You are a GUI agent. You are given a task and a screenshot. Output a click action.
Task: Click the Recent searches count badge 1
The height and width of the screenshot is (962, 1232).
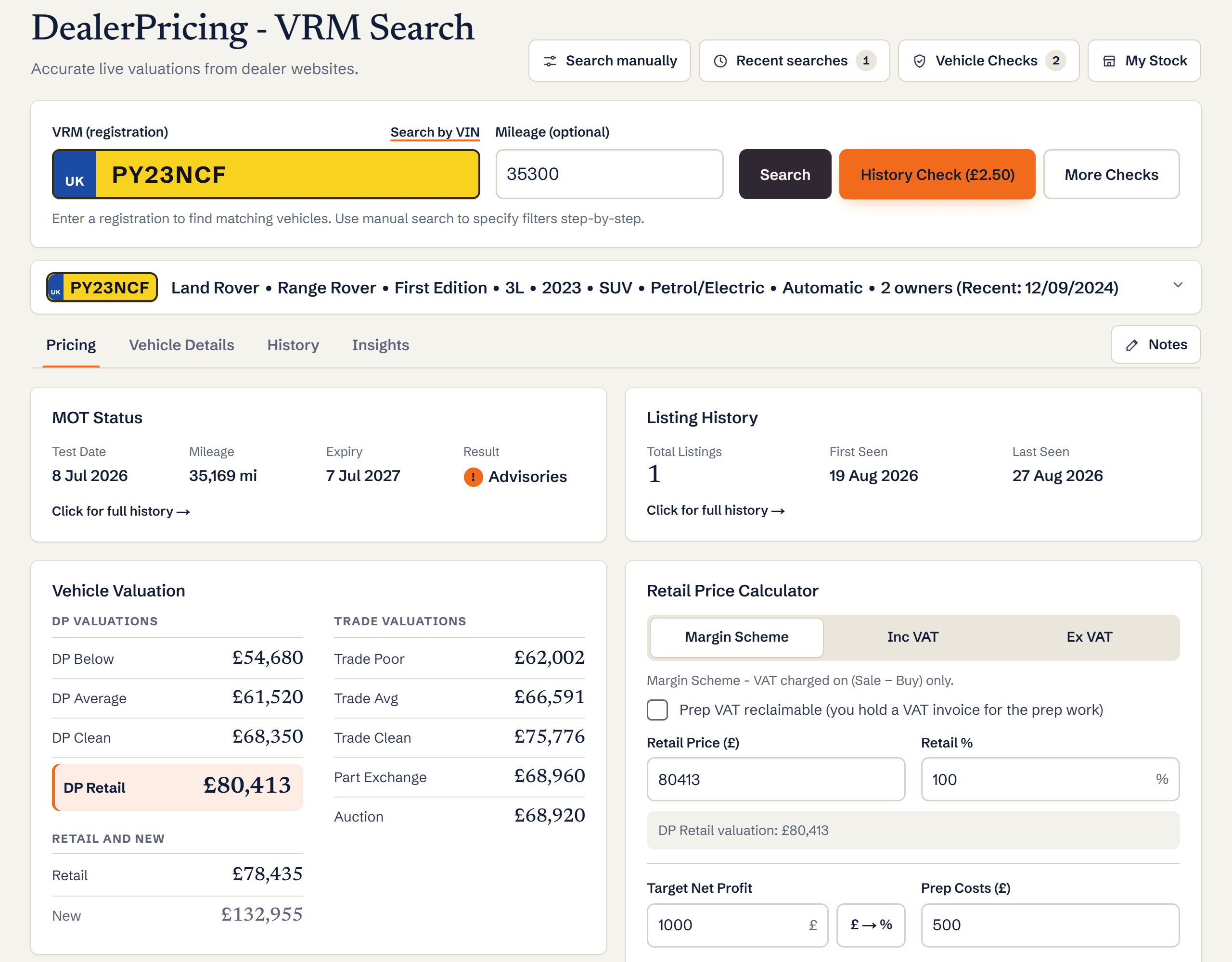coord(865,60)
